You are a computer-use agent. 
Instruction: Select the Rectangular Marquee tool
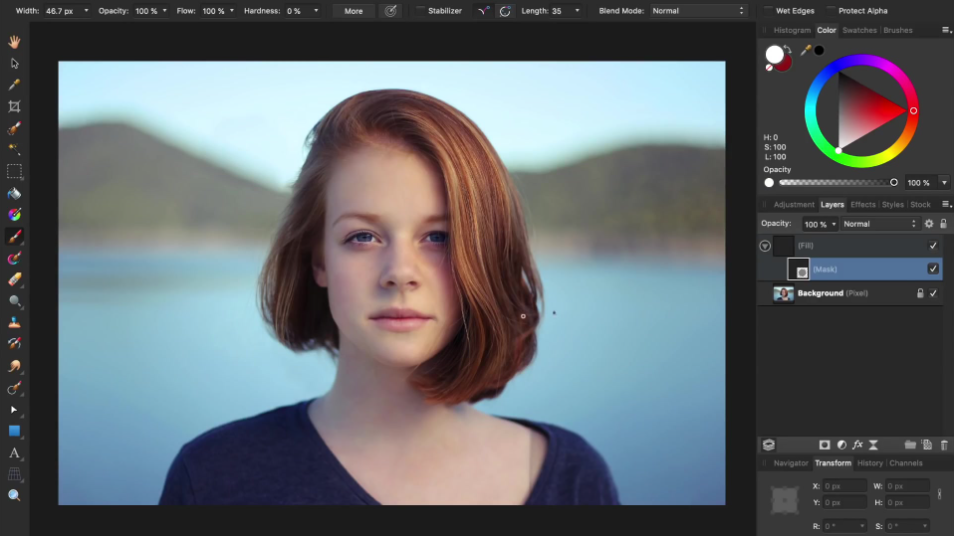tap(14, 171)
